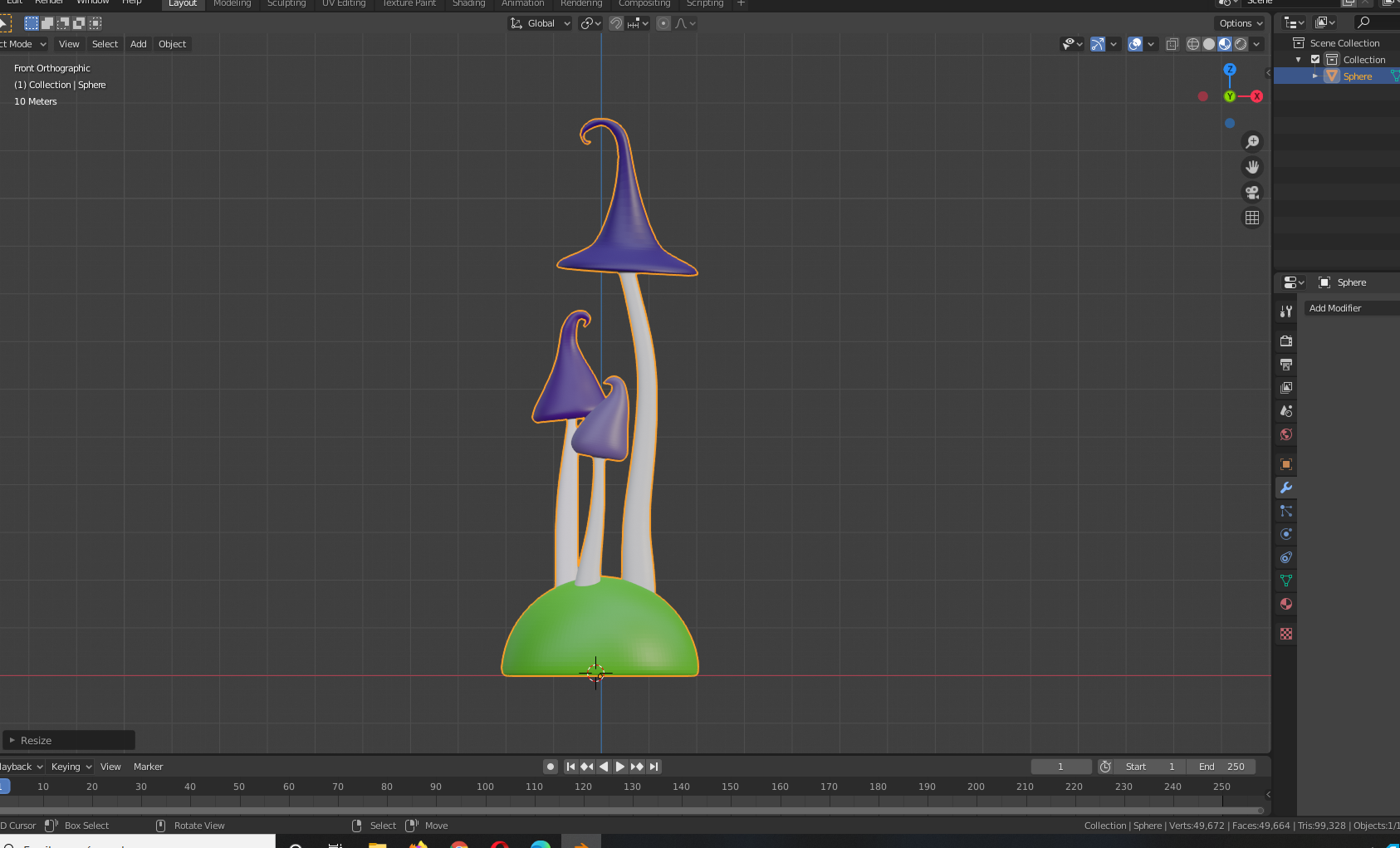
Task: Click the Options button in the header
Action: point(1239,23)
